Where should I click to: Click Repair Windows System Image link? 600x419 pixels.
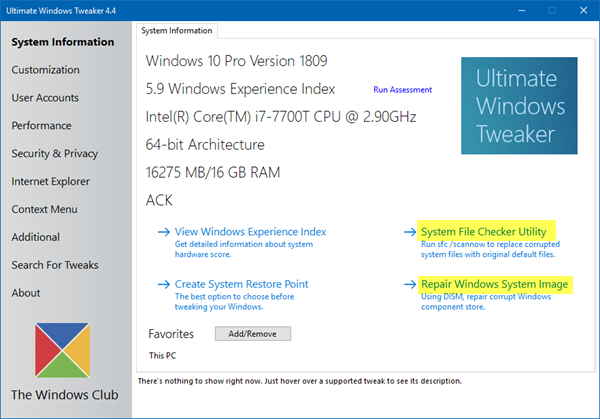coord(494,284)
